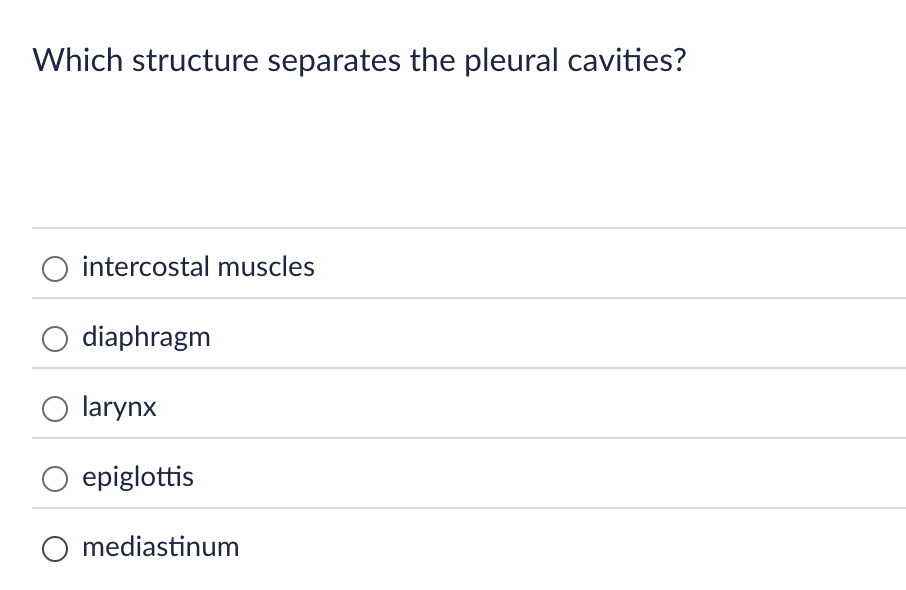Mark larynx as the selected option

55,408
